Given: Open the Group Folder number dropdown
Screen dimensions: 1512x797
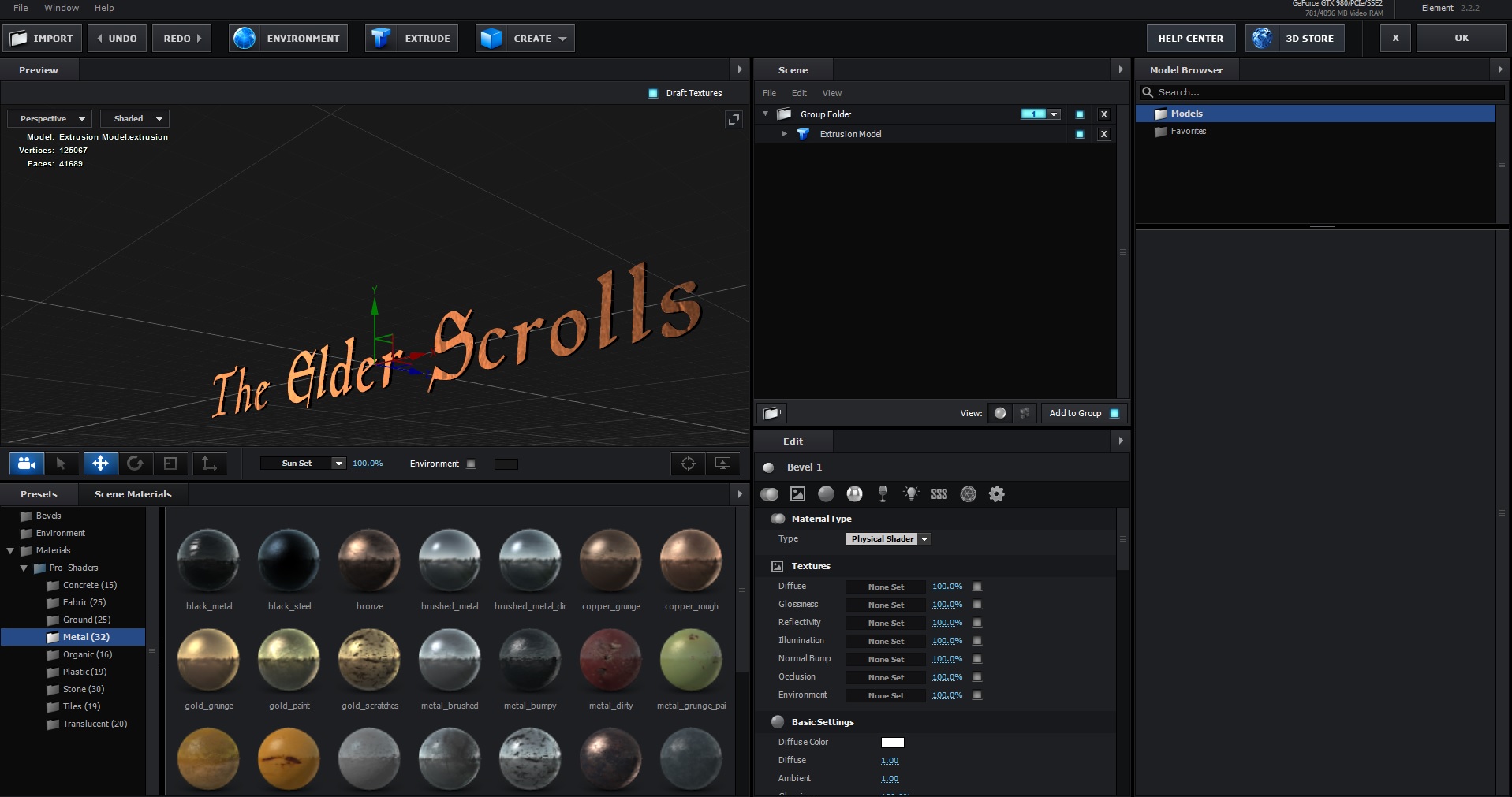Looking at the screenshot, I should pyautogui.click(x=1054, y=114).
